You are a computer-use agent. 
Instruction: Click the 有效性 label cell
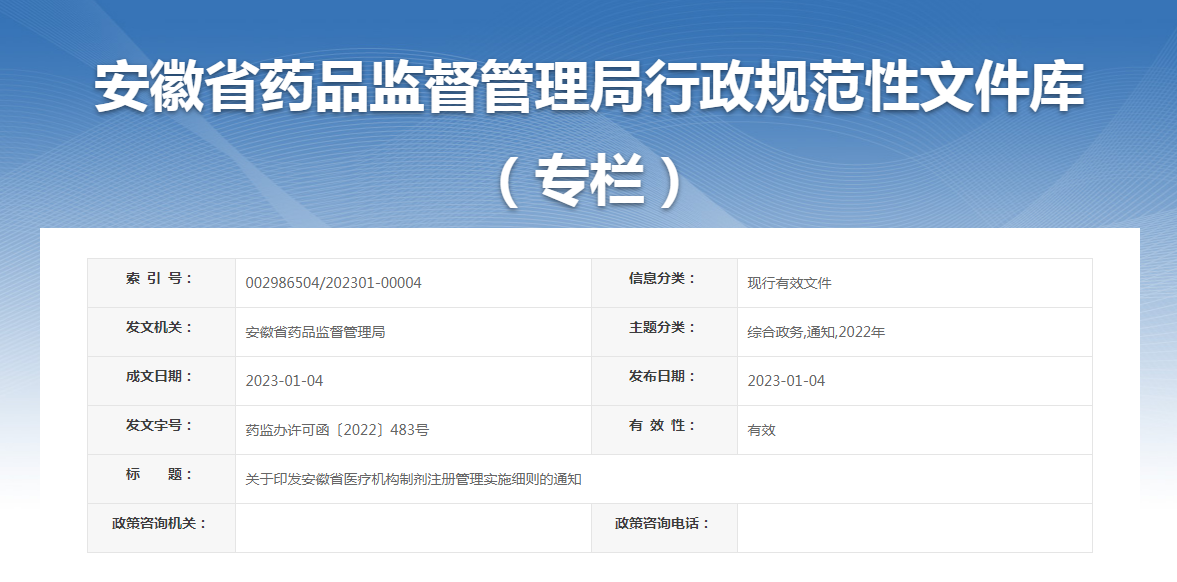pyautogui.click(x=664, y=430)
